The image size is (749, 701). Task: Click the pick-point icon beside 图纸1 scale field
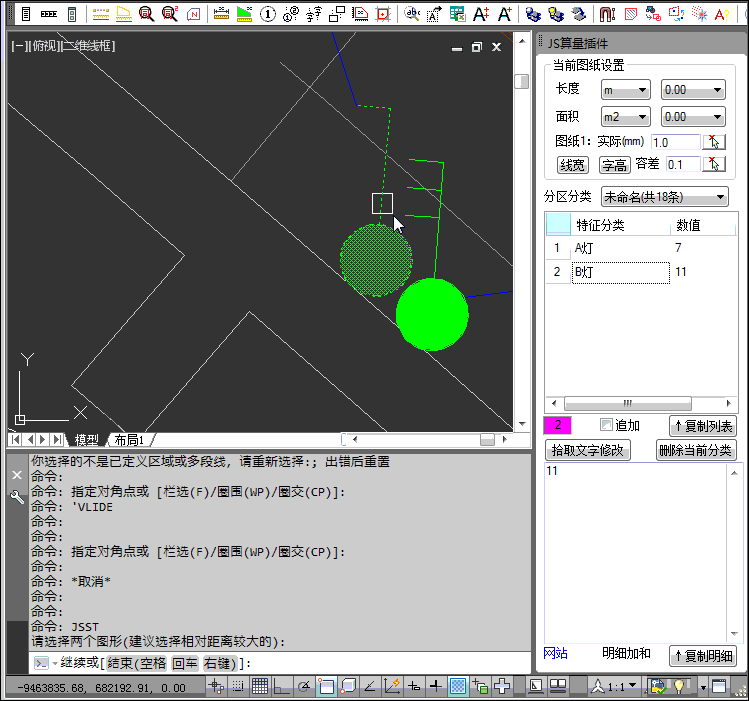point(714,142)
